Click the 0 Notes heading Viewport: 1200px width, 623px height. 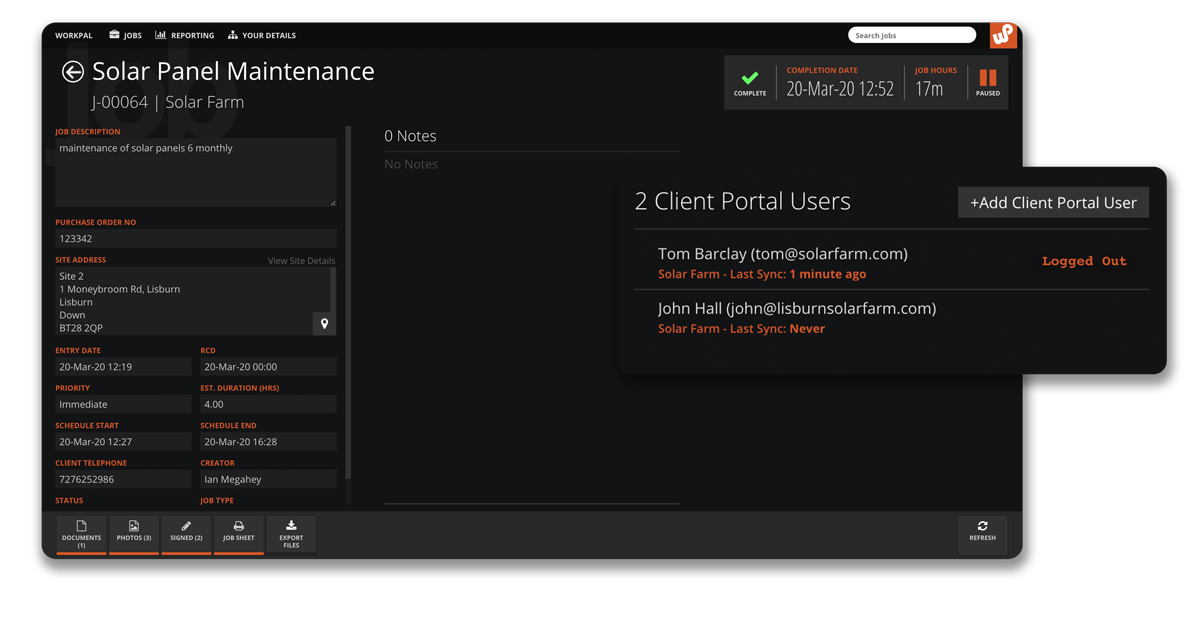pos(410,136)
